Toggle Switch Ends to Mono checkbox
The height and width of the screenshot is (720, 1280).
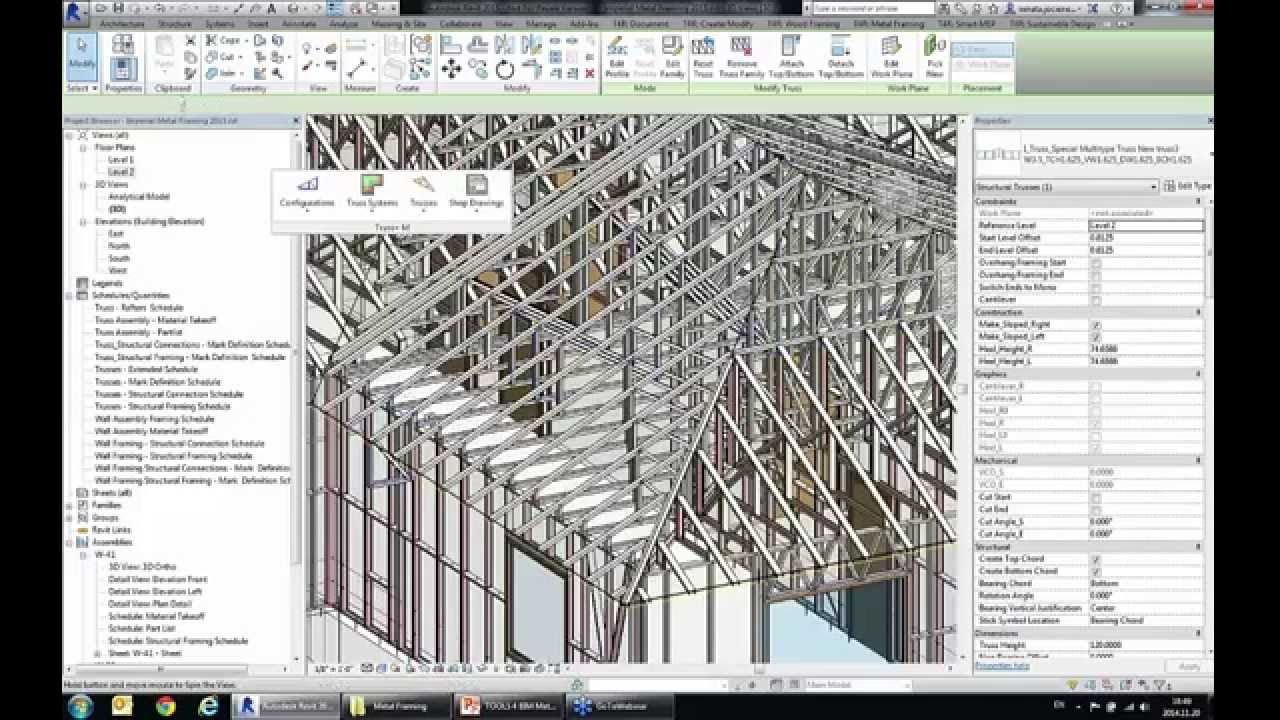pyautogui.click(x=1096, y=288)
